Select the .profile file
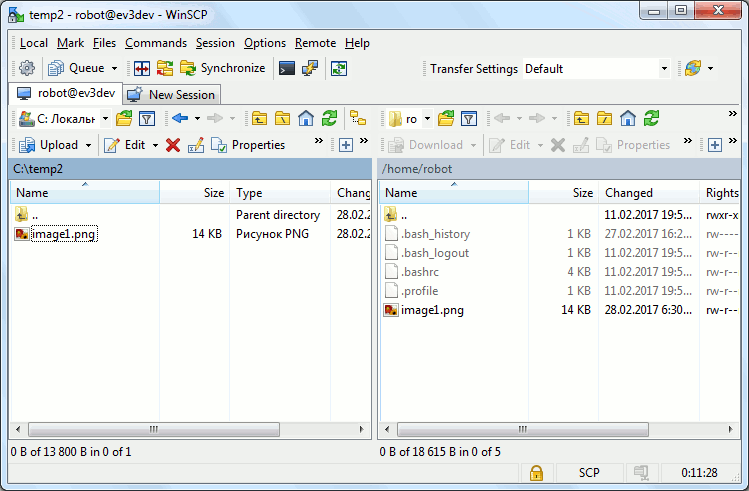The width and height of the screenshot is (749, 491). pyautogui.click(x=419, y=291)
